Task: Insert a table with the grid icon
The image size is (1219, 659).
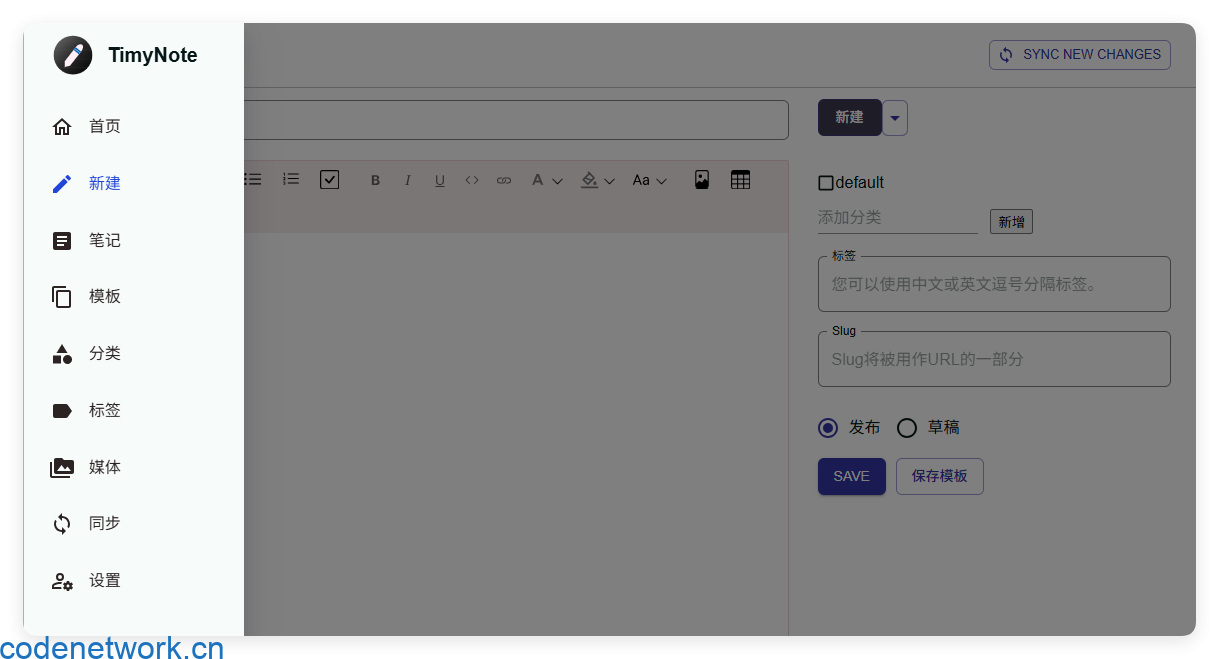Action: point(740,180)
